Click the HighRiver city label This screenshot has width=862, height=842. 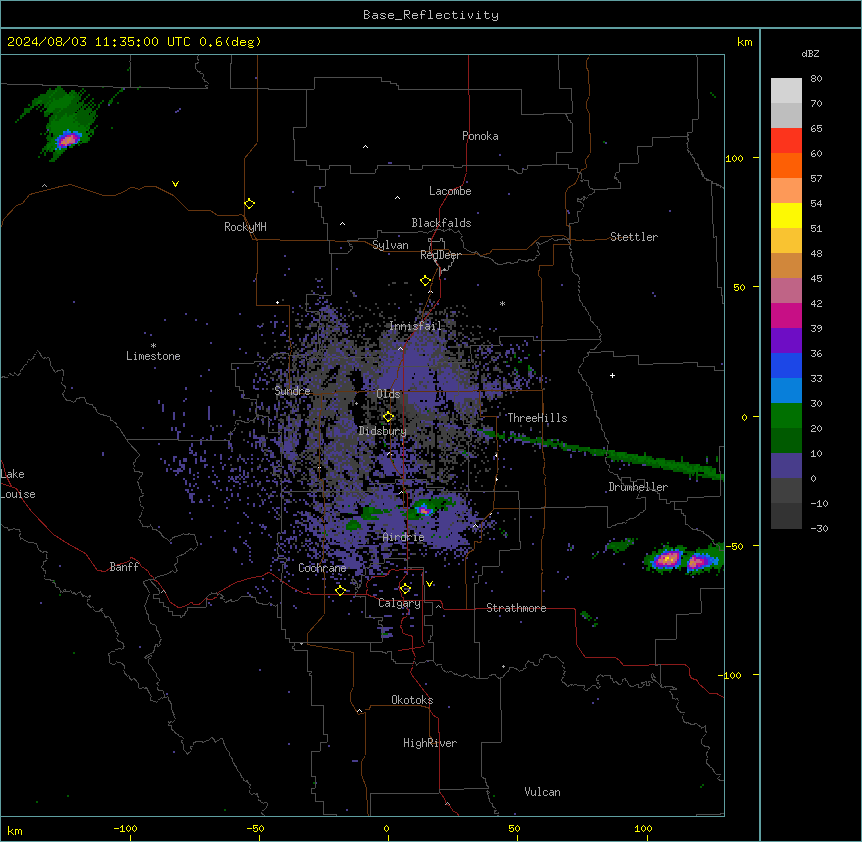[430, 743]
